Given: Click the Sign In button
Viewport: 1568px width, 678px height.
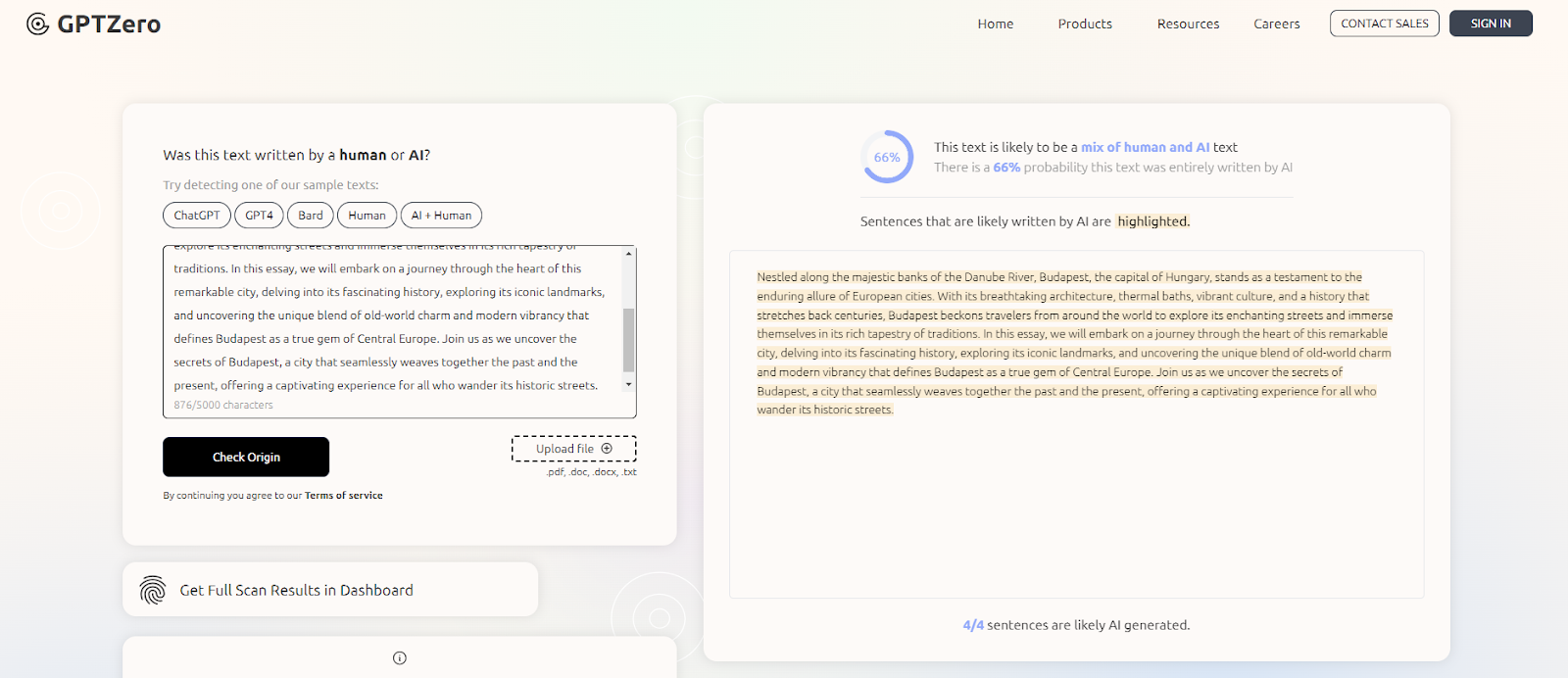Looking at the screenshot, I should tap(1490, 24).
